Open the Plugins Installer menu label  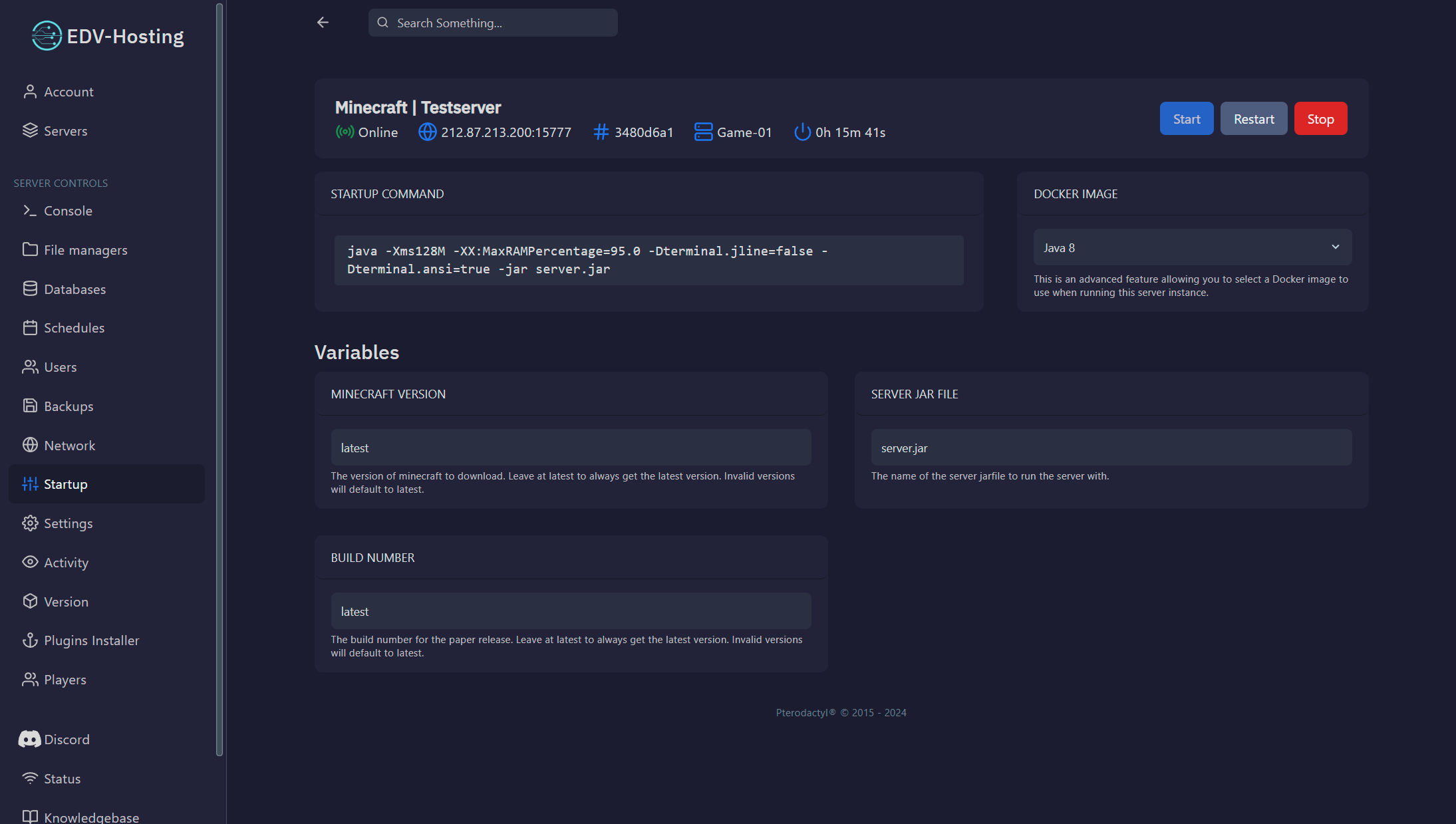(91, 640)
